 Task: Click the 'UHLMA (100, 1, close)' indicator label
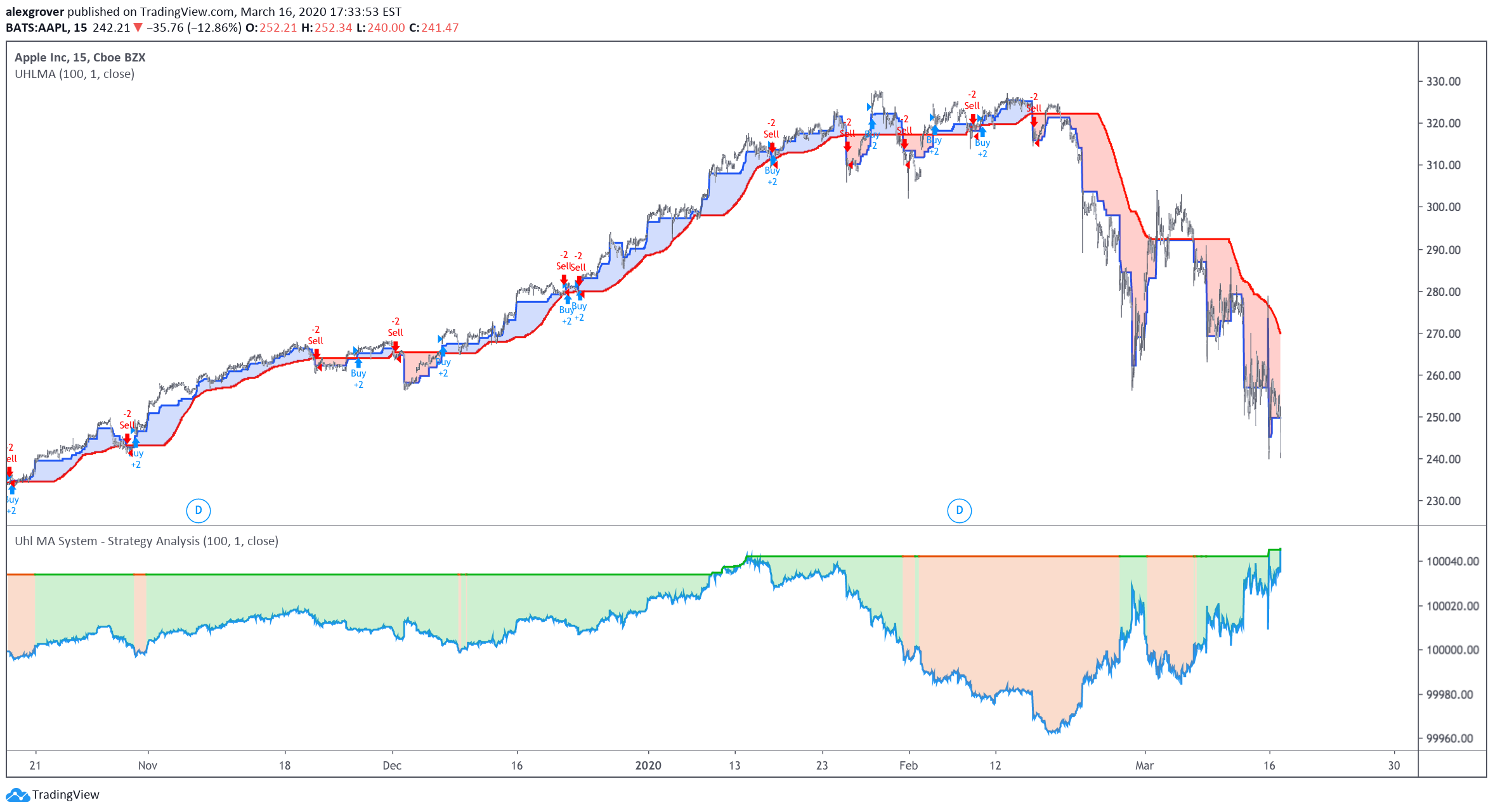(74, 74)
